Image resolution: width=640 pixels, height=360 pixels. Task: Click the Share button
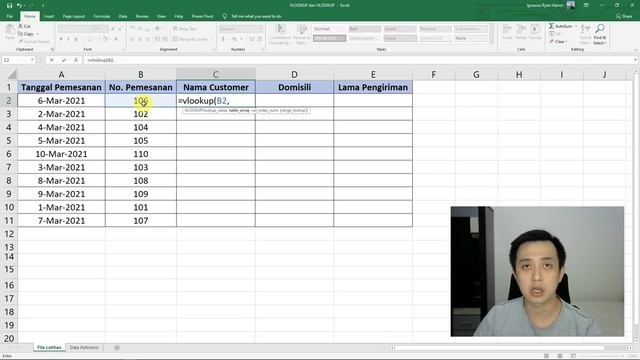point(624,16)
